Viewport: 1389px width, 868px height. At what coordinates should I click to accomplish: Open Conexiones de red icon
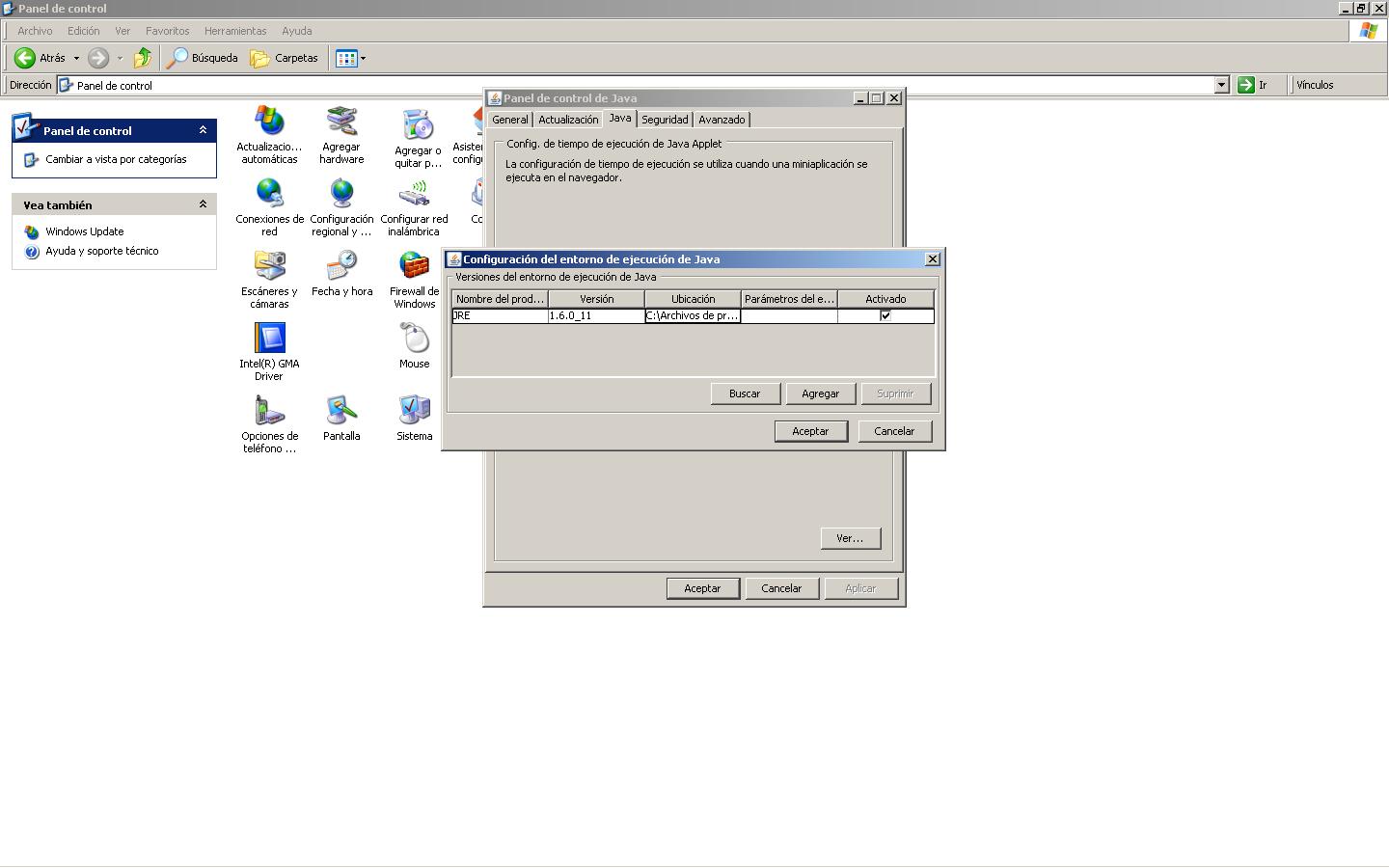[269, 194]
